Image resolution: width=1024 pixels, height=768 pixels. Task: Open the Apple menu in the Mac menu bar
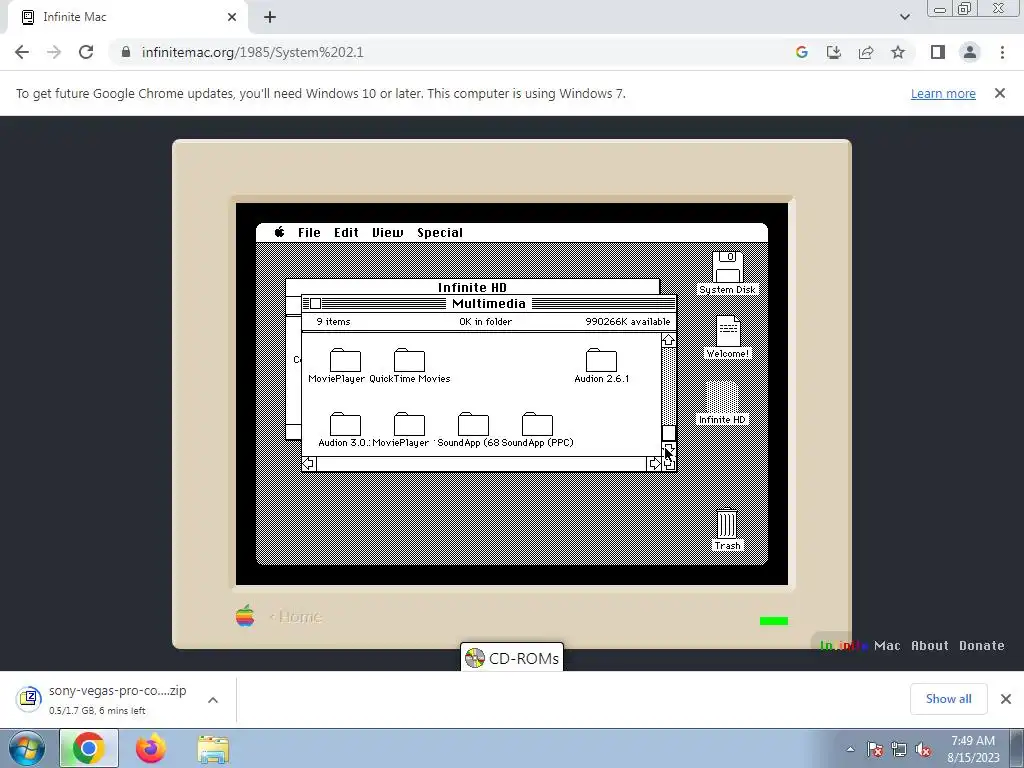coord(280,232)
